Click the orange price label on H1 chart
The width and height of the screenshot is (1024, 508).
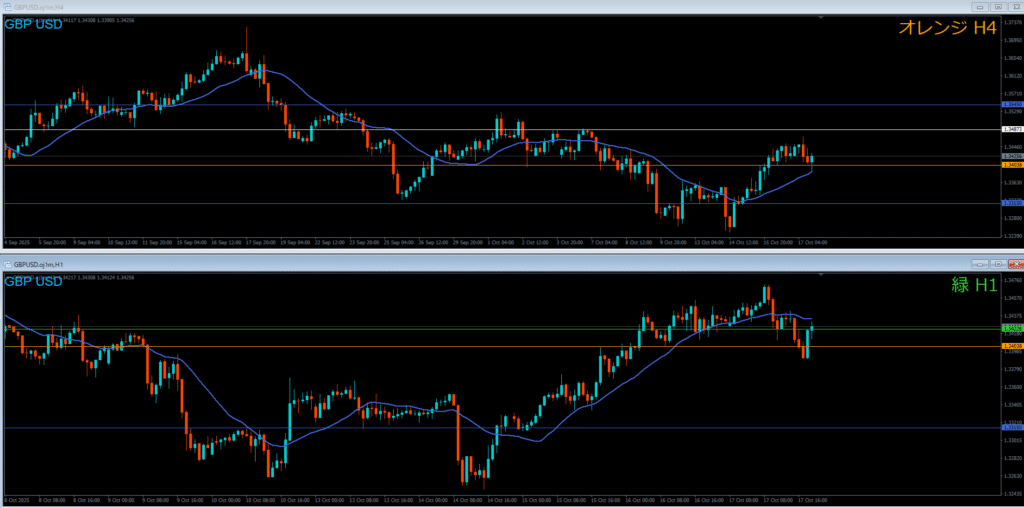point(1011,346)
